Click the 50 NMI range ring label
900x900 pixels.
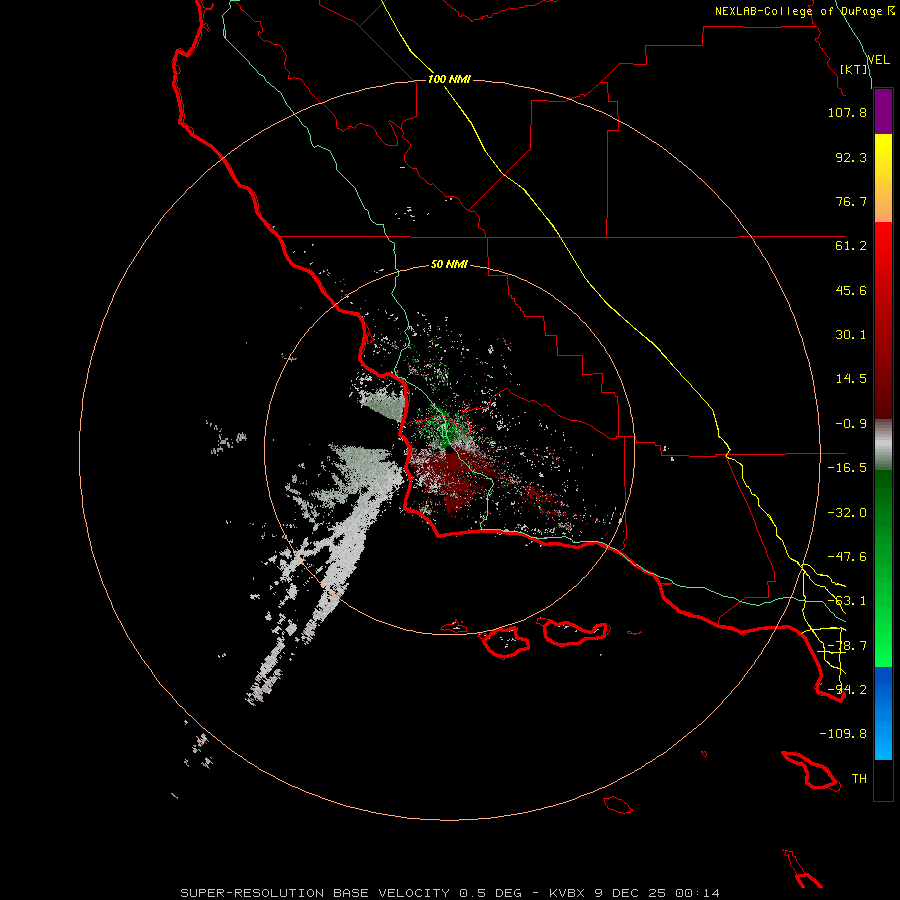pos(449,264)
